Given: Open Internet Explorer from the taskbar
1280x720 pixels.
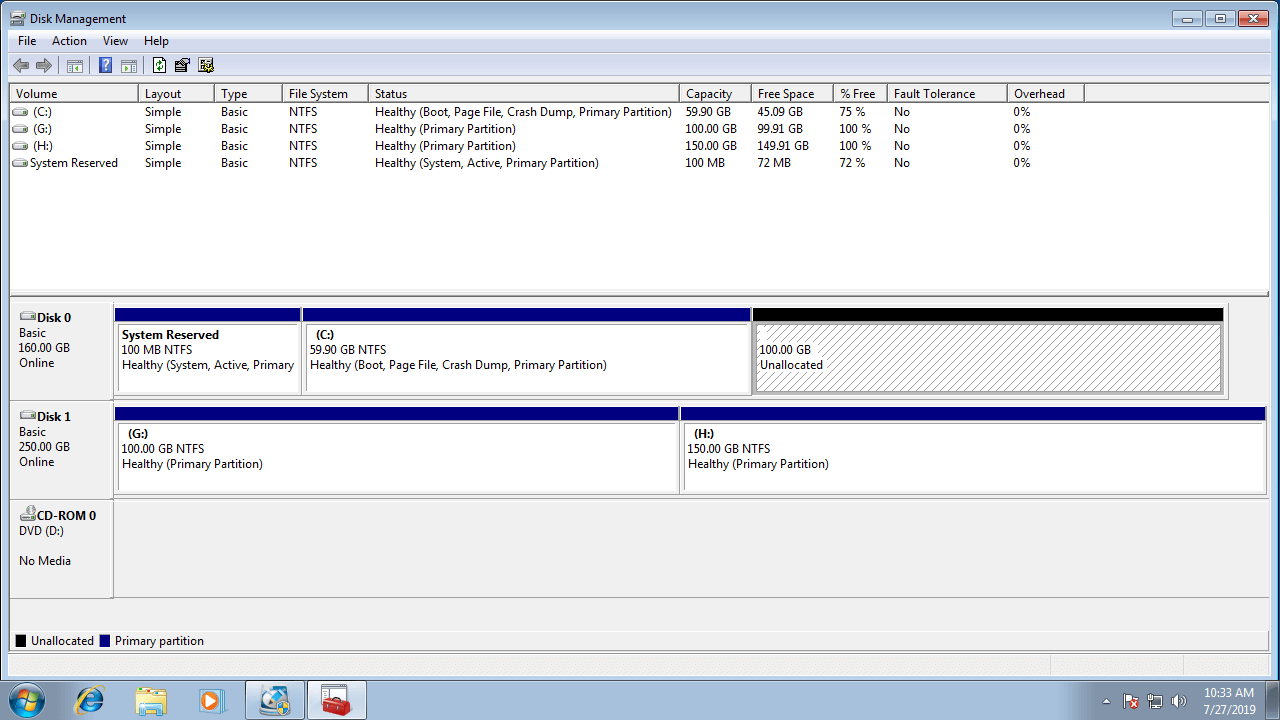Looking at the screenshot, I should pyautogui.click(x=89, y=700).
